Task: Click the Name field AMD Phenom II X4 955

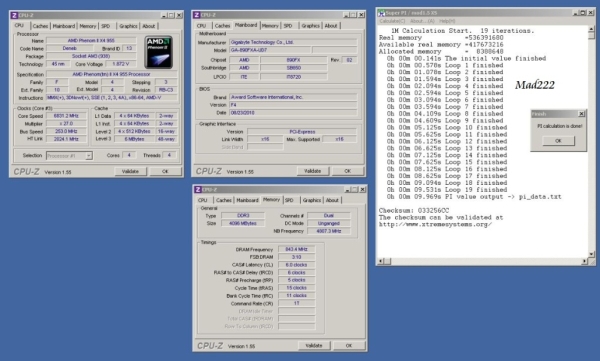Action: [x=91, y=41]
